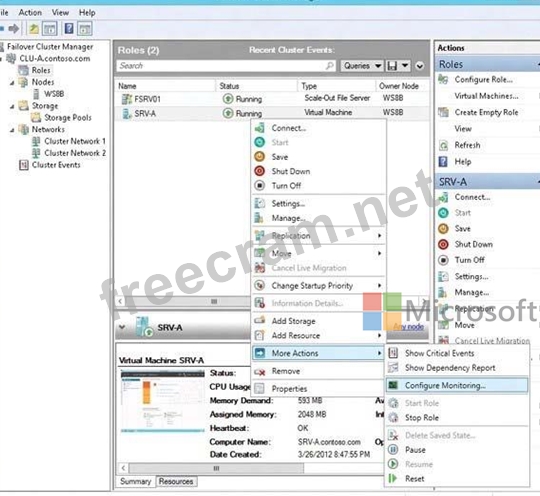Click the up-one-level folder toolbar icon
Viewport: 540px width, 496px height.
tap(34, 29)
